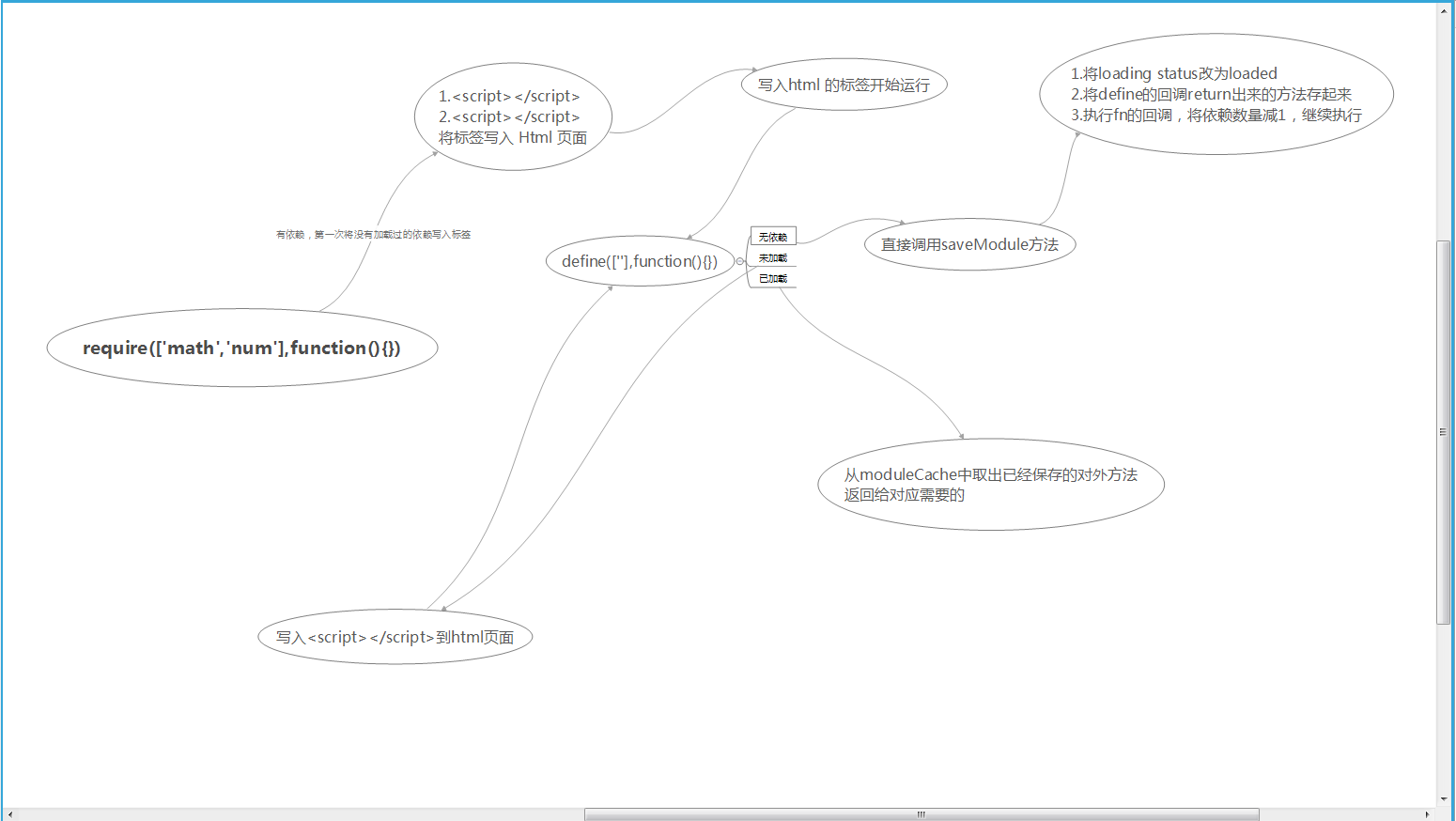Click the vertical scrollbar up arrow
Viewport: 1456px width, 821px height.
coord(1444,10)
